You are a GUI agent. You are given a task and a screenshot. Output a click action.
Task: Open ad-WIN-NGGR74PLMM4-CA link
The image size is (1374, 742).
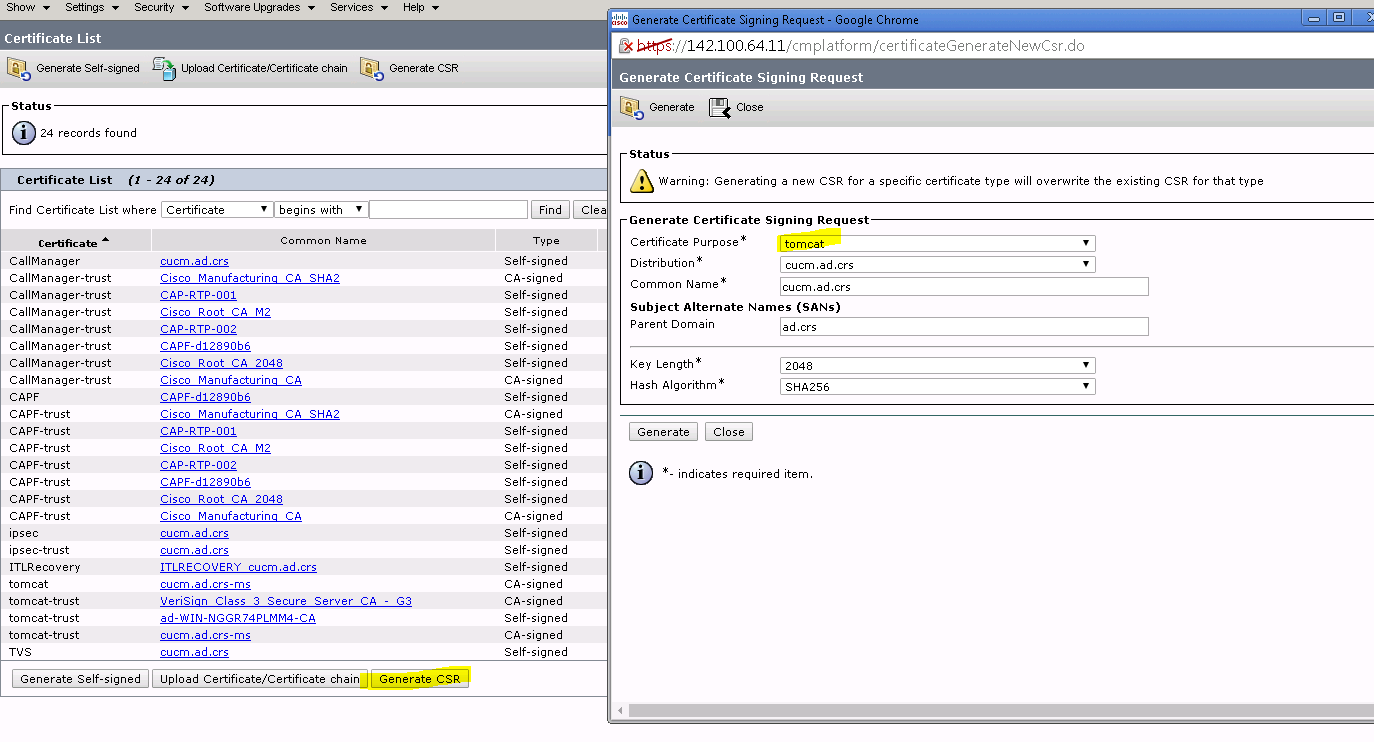coord(238,618)
